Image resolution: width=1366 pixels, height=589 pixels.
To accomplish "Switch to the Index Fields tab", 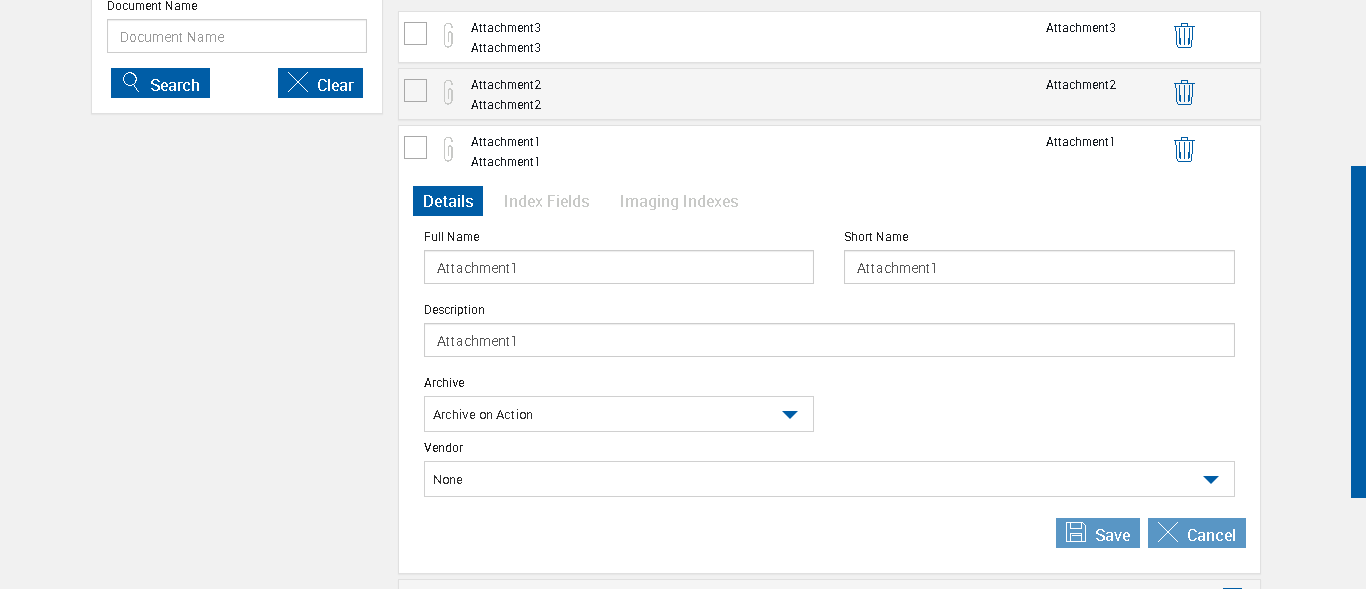I will pos(546,201).
